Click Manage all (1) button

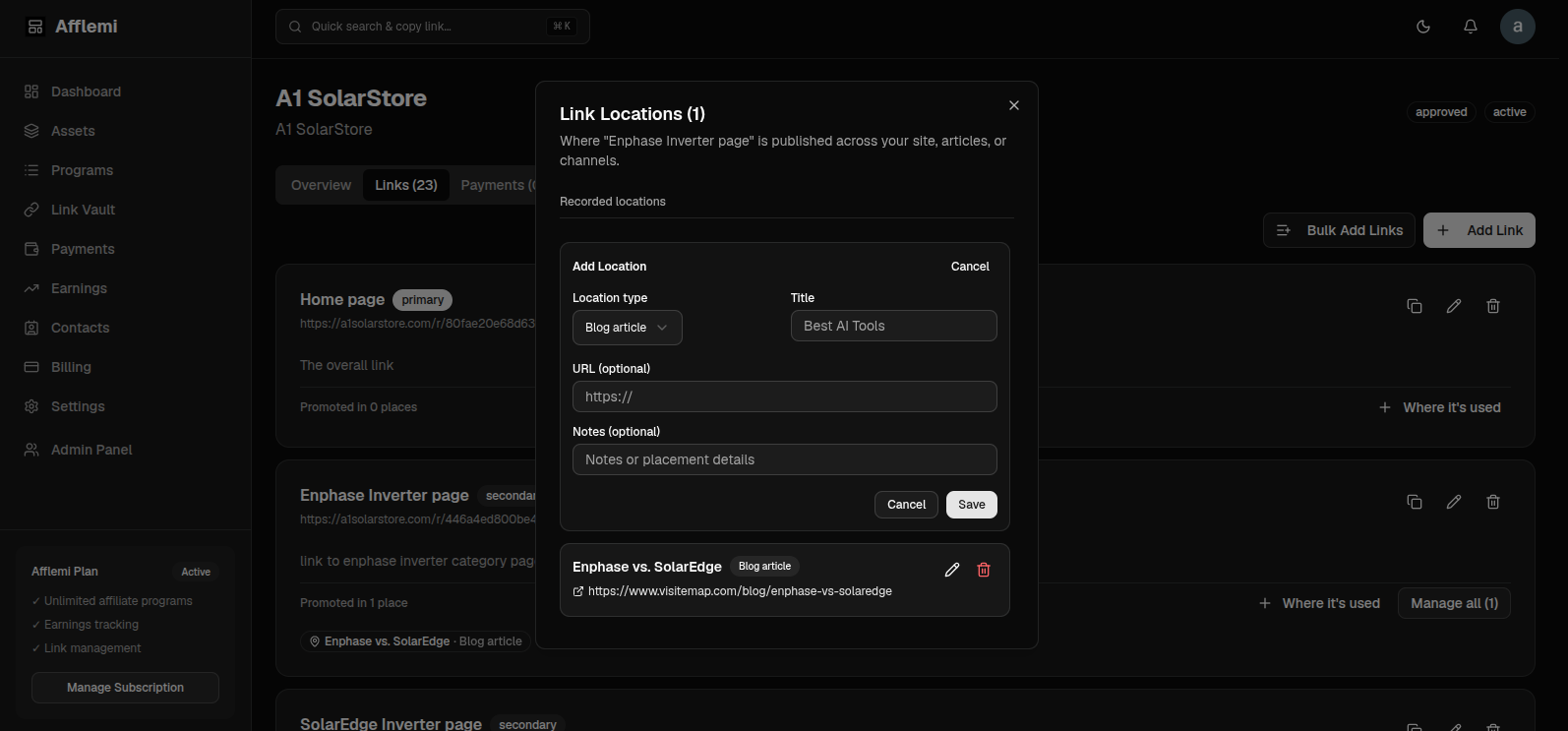click(x=1454, y=603)
